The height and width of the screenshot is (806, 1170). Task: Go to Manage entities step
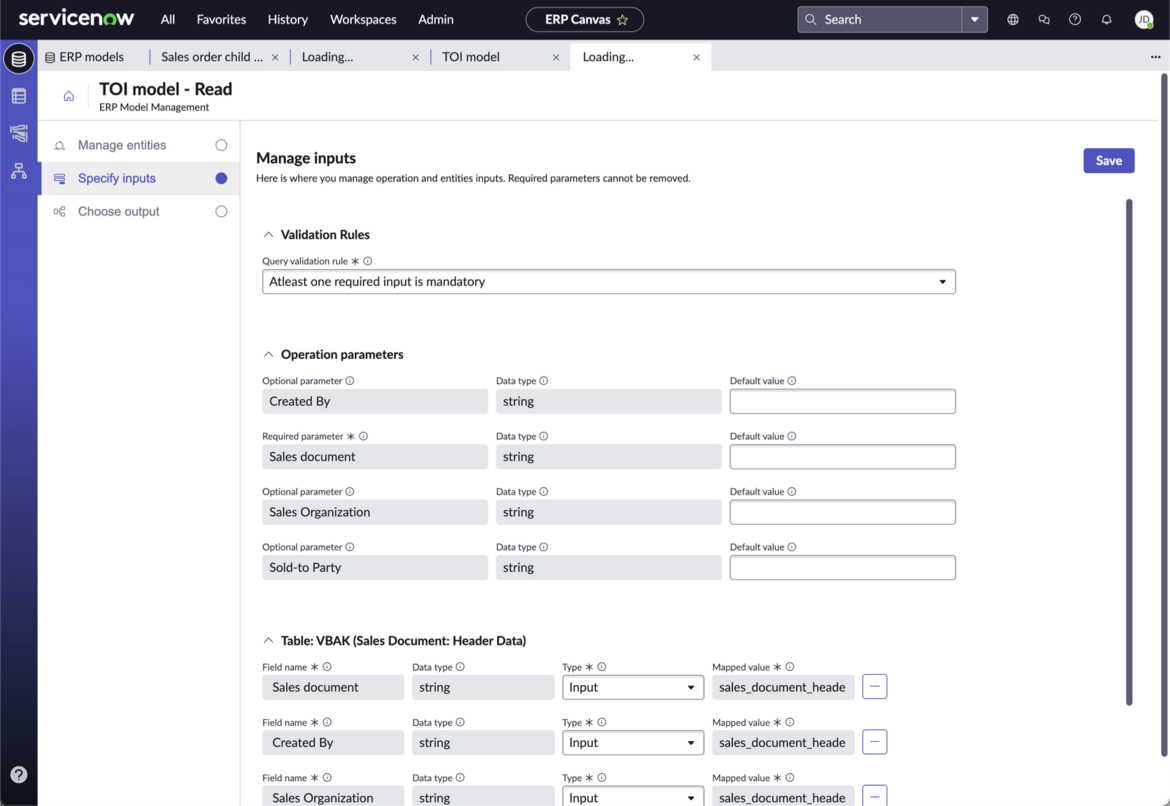139,146
